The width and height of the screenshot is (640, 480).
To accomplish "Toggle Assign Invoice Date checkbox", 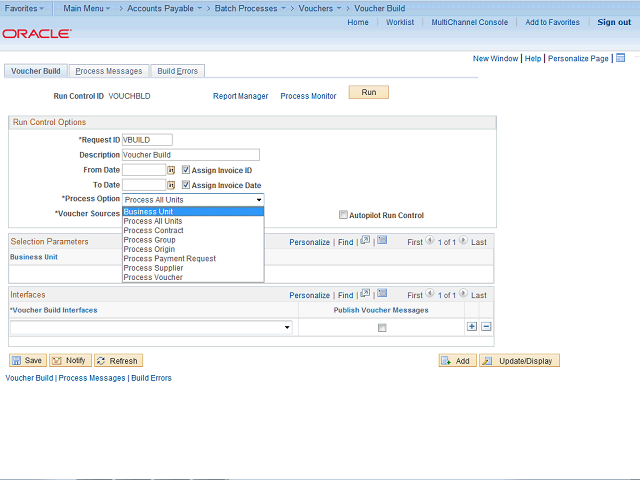I will tap(186, 185).
